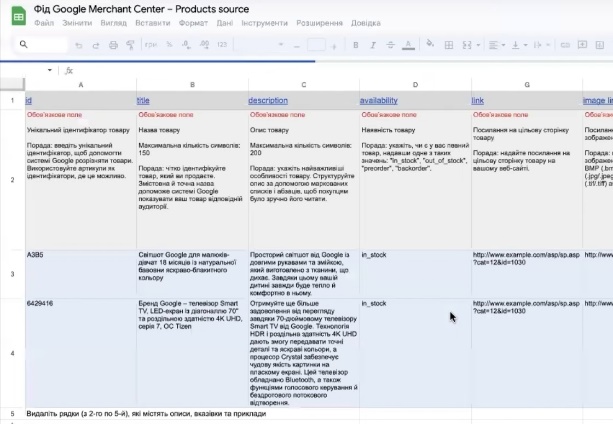613x424 pixels.
Task: Click the "description" header link
Action: tap(268, 101)
